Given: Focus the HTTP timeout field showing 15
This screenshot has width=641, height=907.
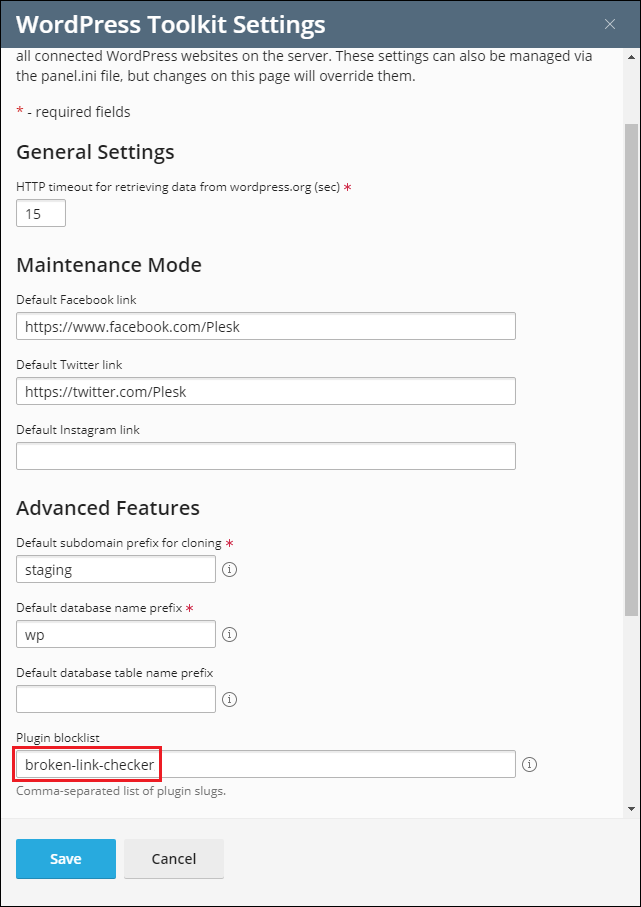Looking at the screenshot, I should click(41, 213).
